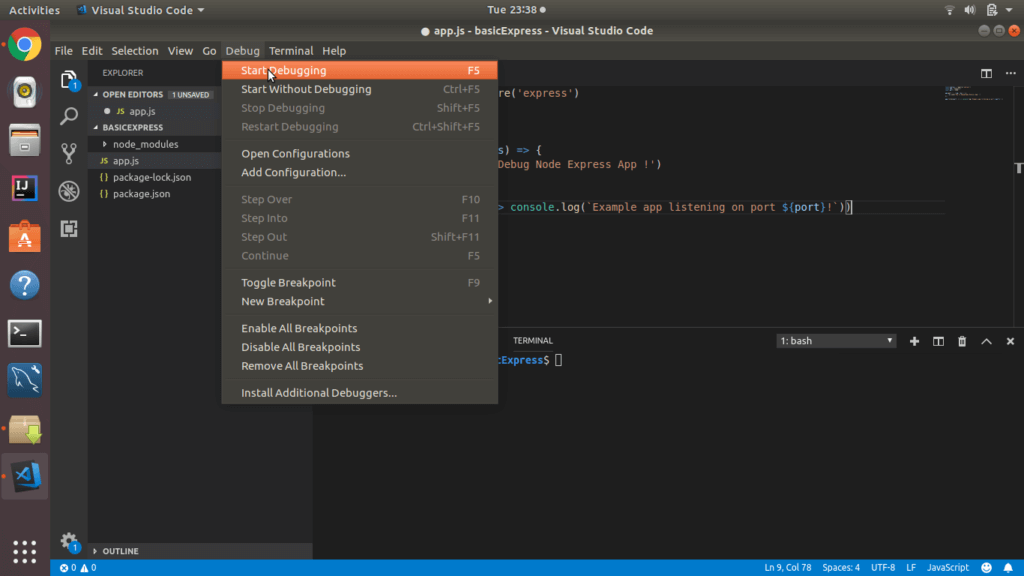The height and width of the screenshot is (576, 1024).
Task: Open the Search view in activity bar
Action: click(x=69, y=116)
